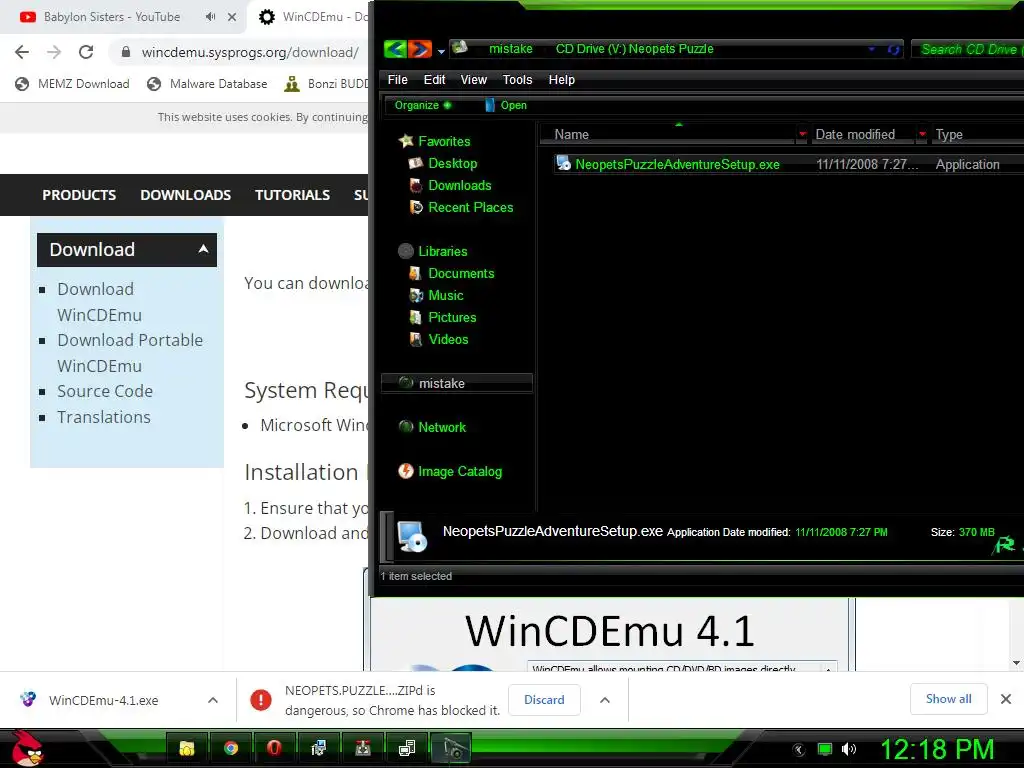Click the Favorites star icon
This screenshot has height=768, width=1024.
tap(406, 141)
